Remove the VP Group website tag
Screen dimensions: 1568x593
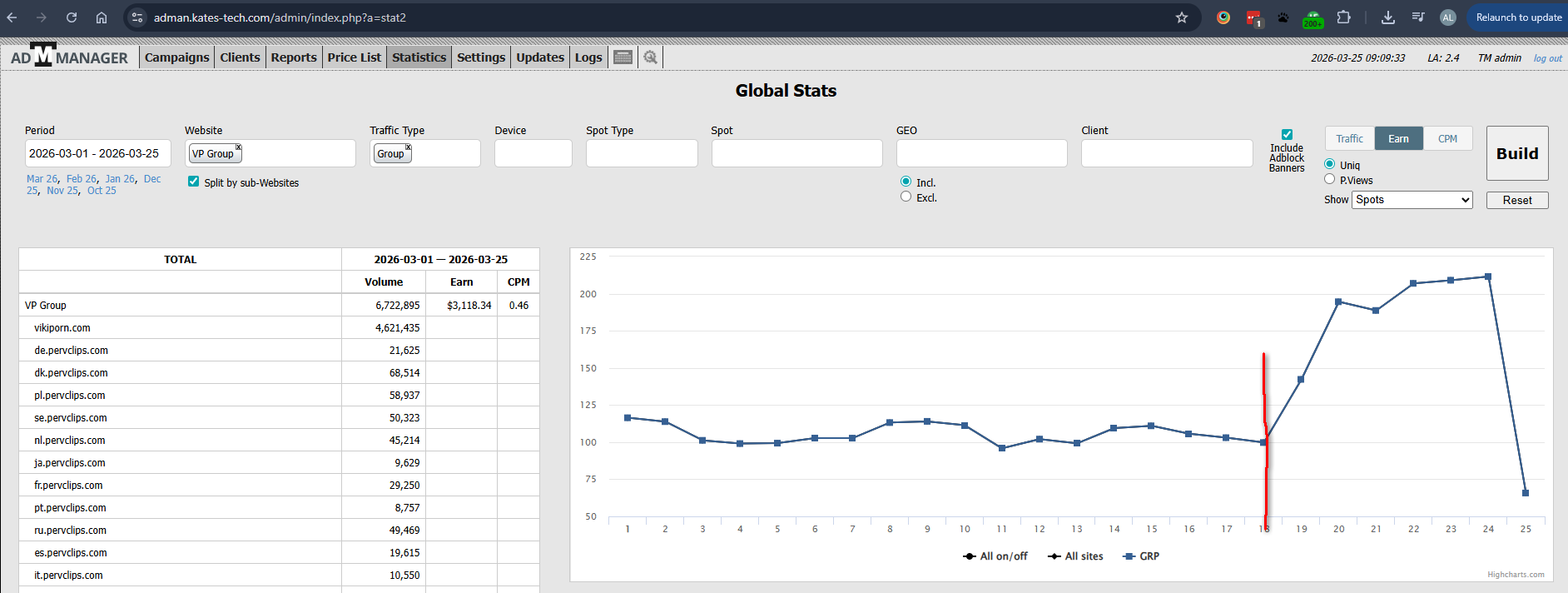(238, 147)
